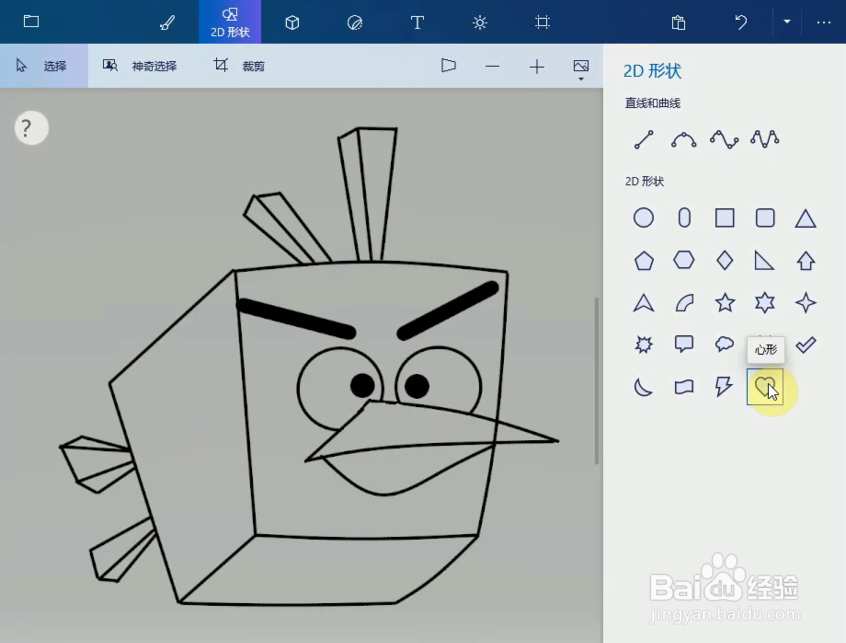846x643 pixels.
Task: Switch to the 2D 形状 tab
Action: 230,22
